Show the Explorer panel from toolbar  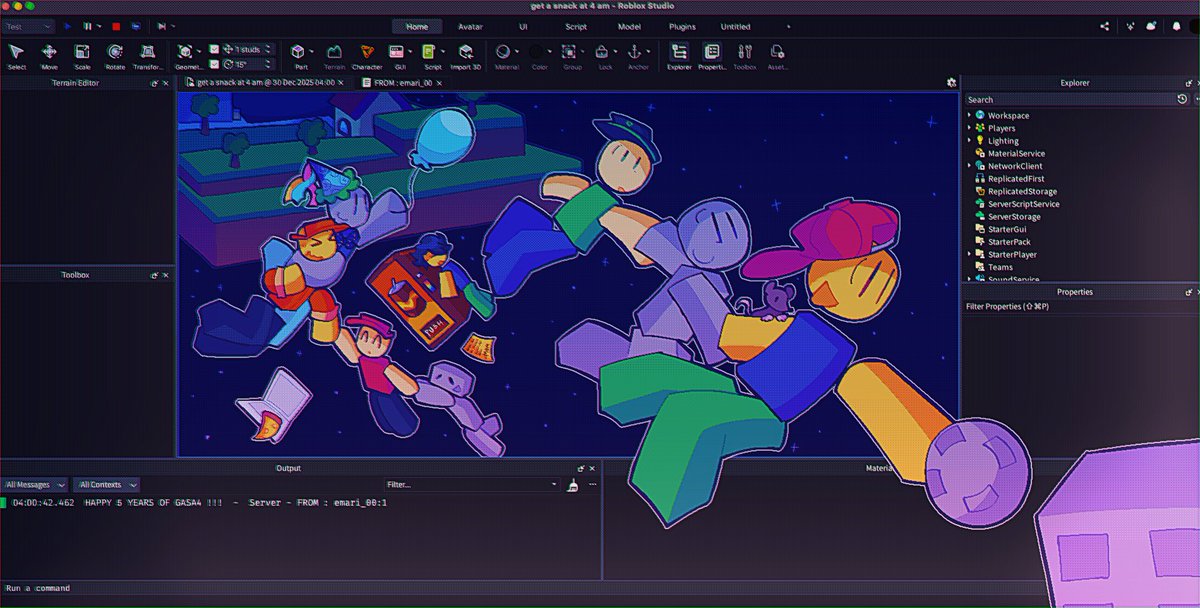[679, 55]
